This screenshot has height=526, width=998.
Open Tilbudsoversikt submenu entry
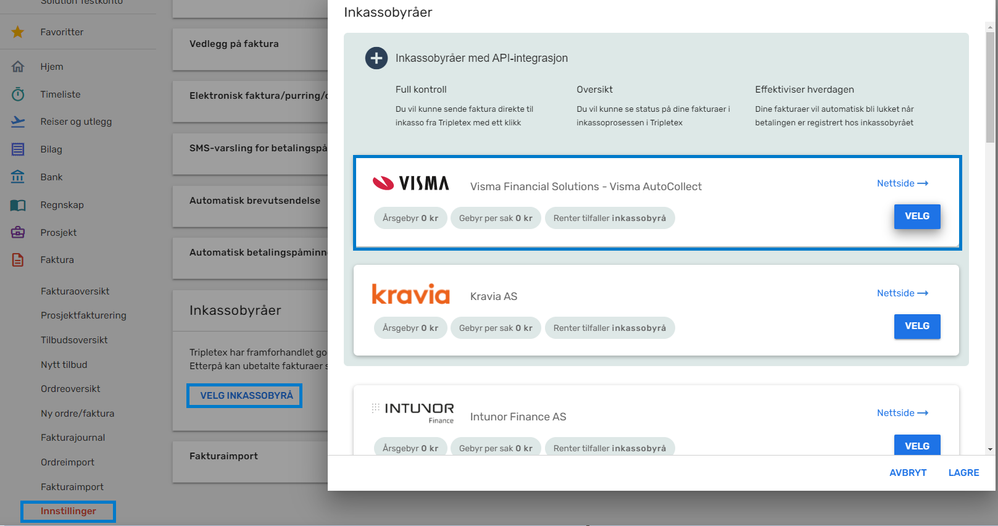[74, 340]
